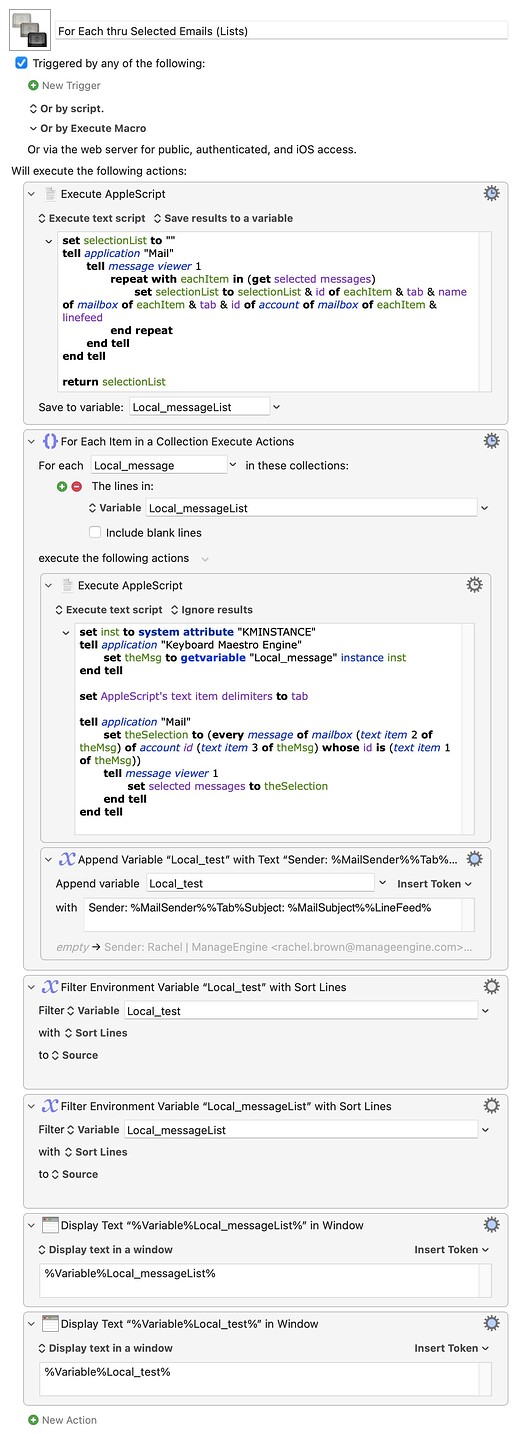Collapse the Filter Local_messageList Sort Lines action
This screenshot has width=517, height=1434.
[33, 1107]
